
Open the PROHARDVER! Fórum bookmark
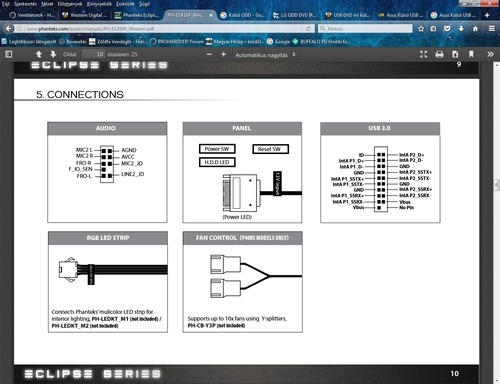pyautogui.click(x=177, y=42)
